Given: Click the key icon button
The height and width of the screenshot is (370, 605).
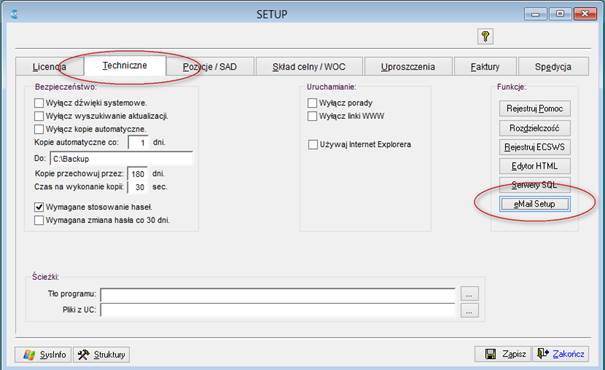Looking at the screenshot, I should tap(485, 36).
